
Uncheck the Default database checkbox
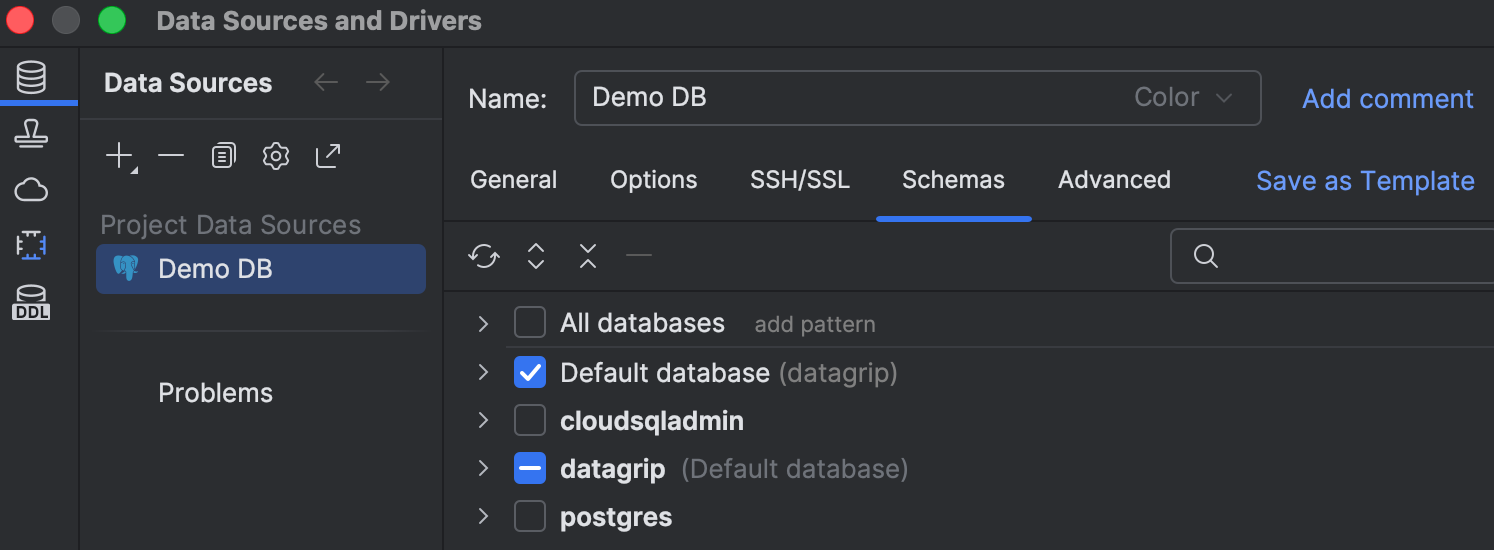click(530, 373)
